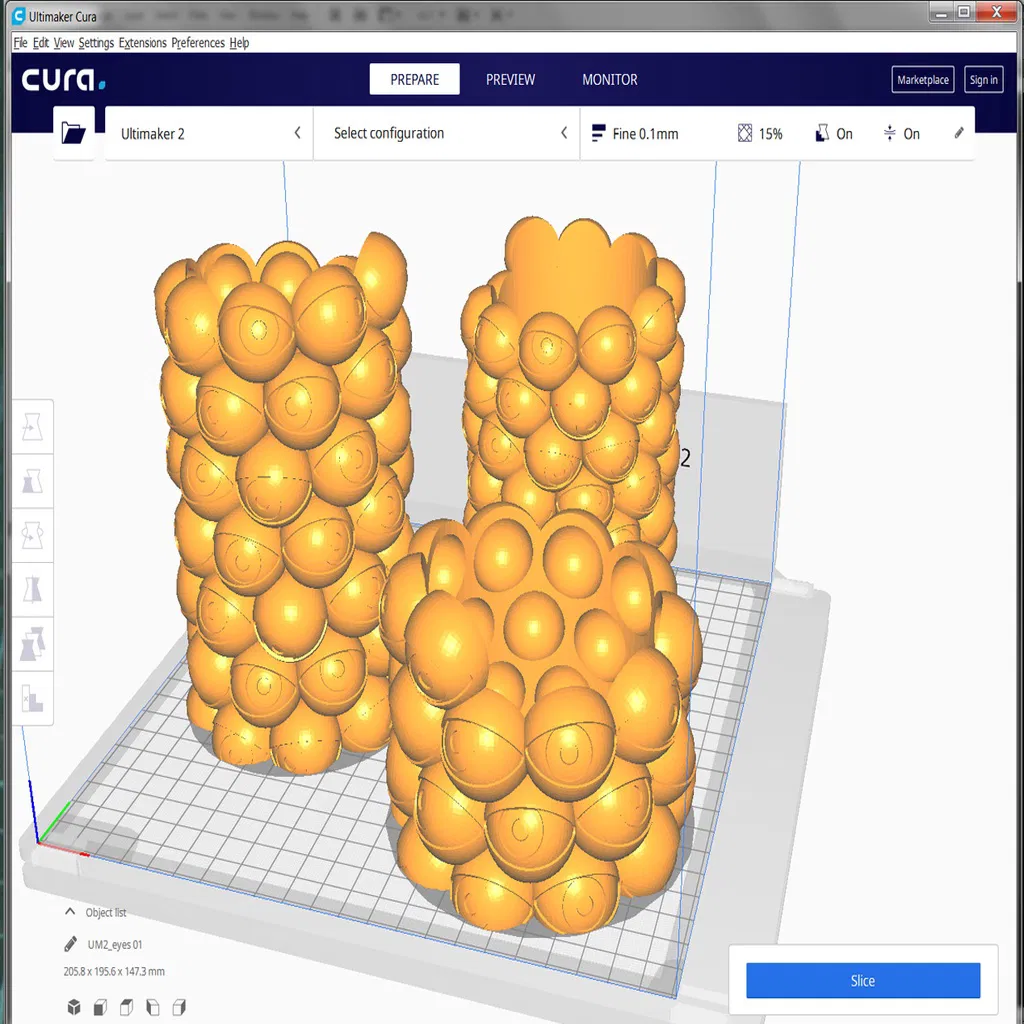Select UM2_eyes 01 in object list
Viewport: 1024px width, 1024px height.
[114, 944]
